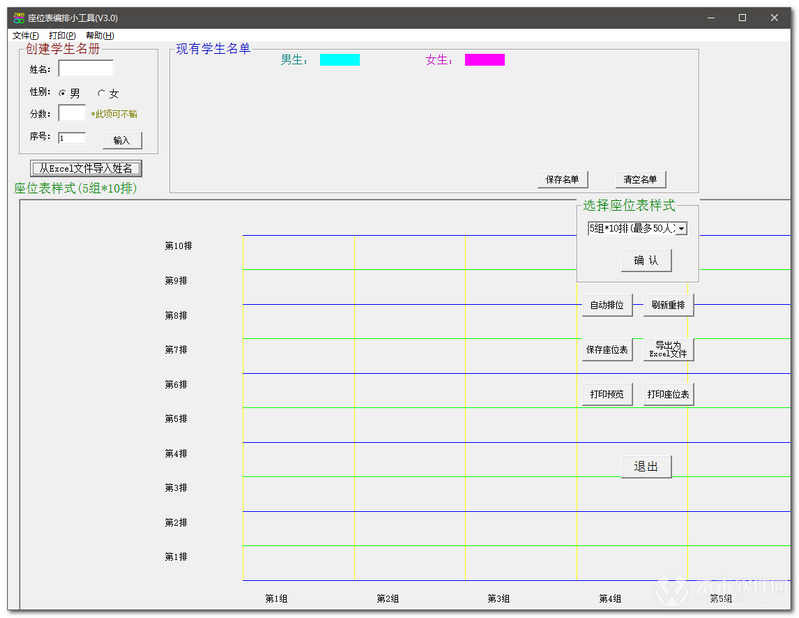
Task: Click the 自动排位 button
Action: click(607, 305)
